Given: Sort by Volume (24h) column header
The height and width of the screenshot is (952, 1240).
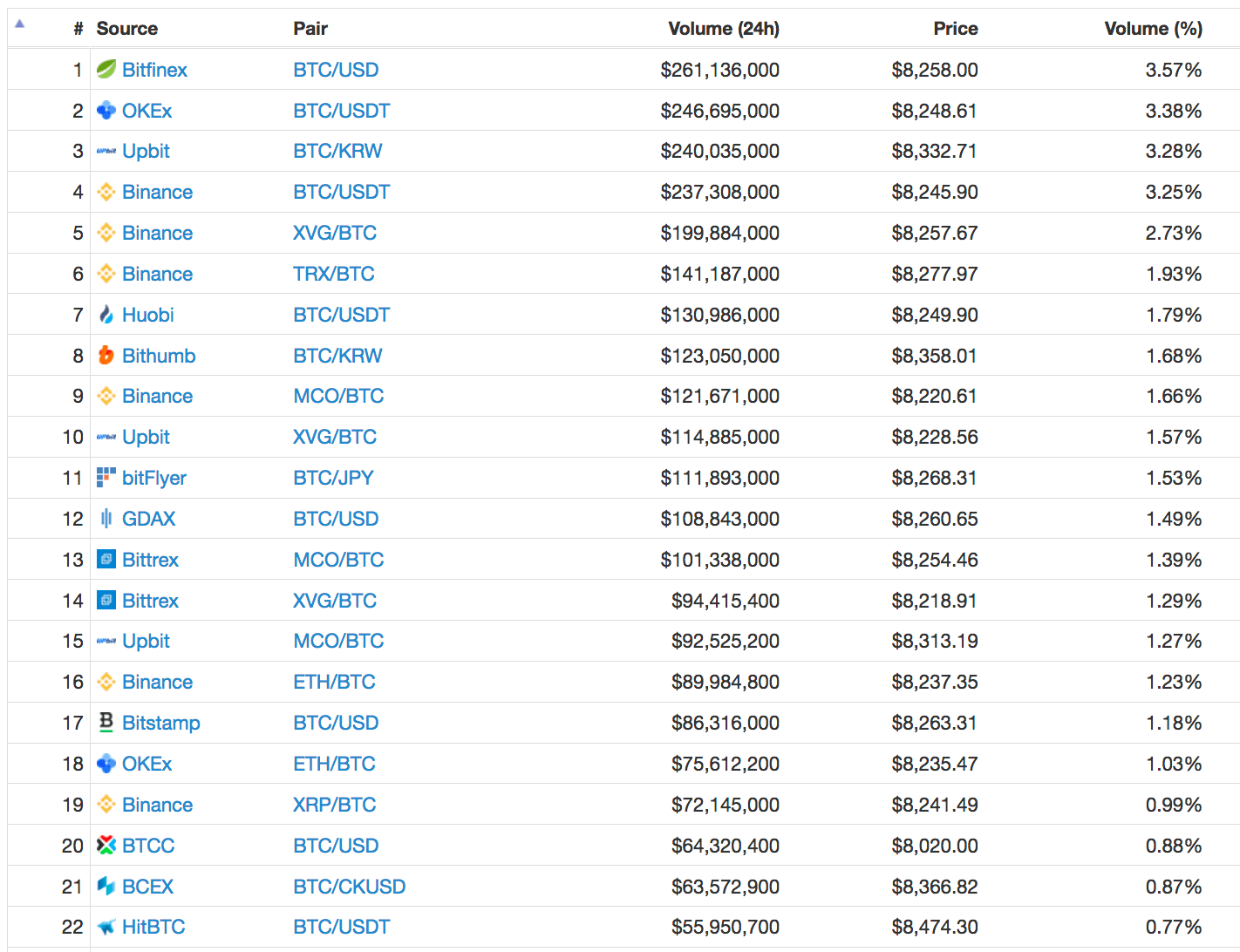Looking at the screenshot, I should (724, 29).
